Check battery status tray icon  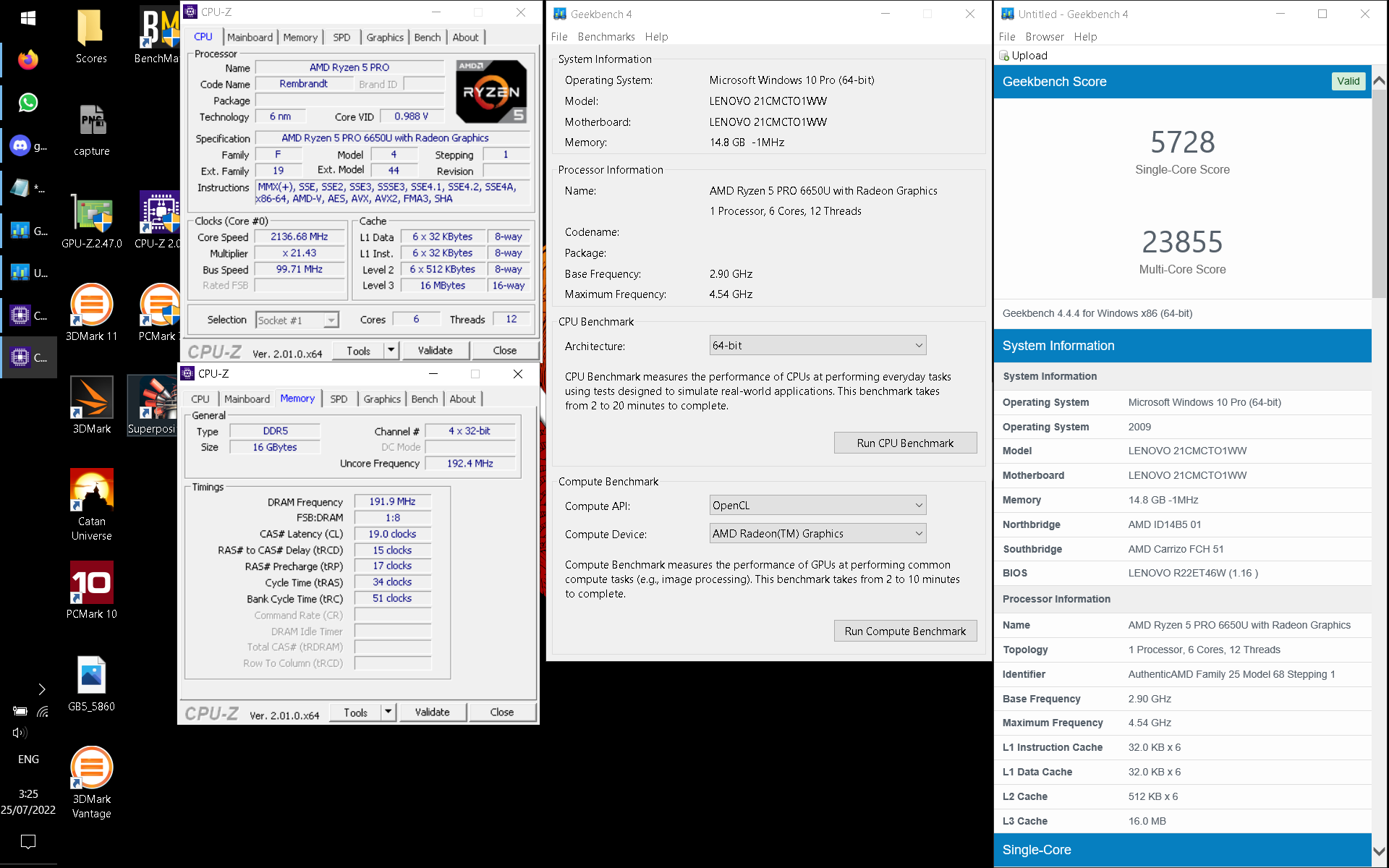pos(20,711)
